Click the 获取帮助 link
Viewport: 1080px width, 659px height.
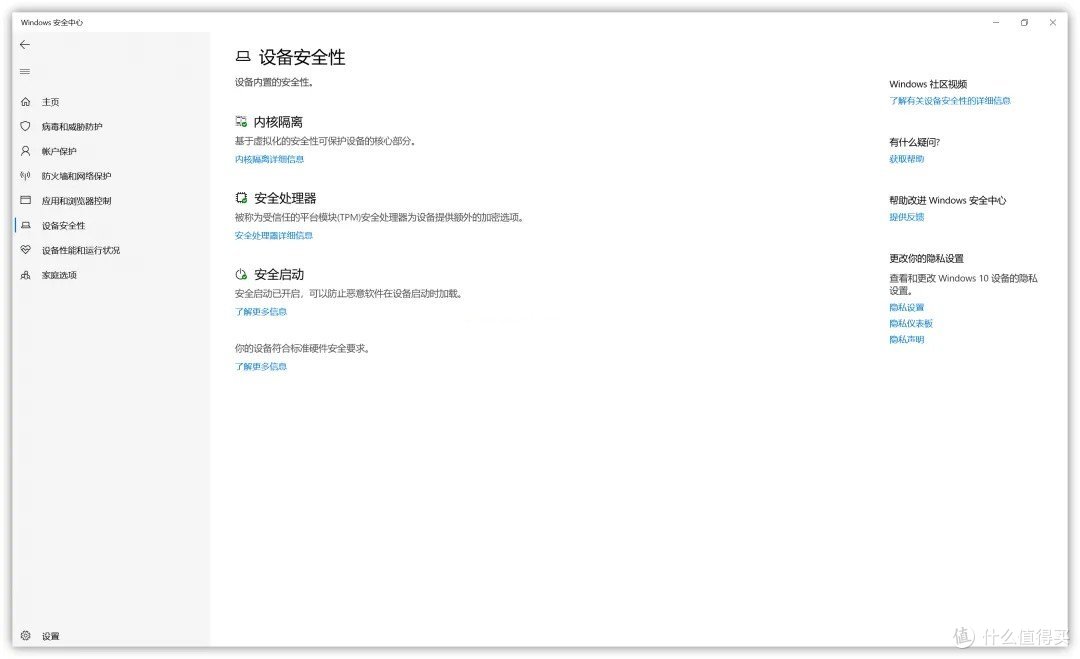click(x=906, y=159)
